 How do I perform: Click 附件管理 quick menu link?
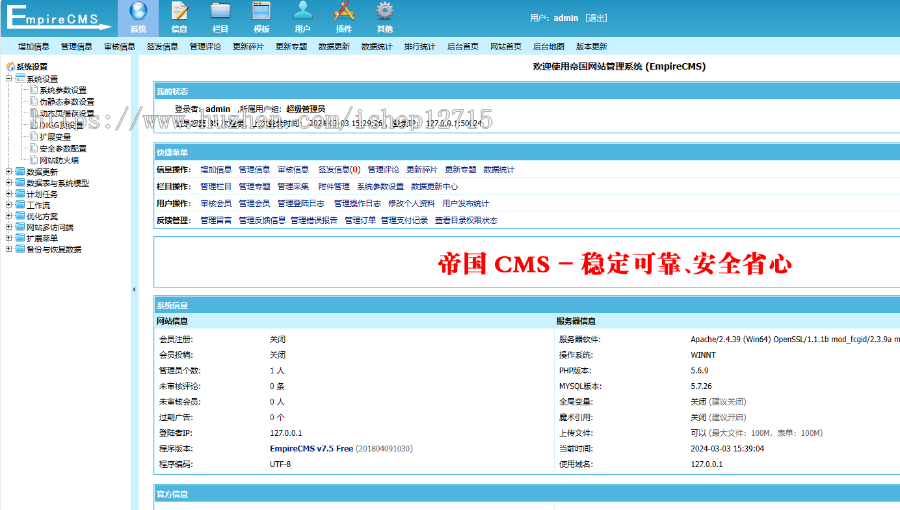(334, 186)
